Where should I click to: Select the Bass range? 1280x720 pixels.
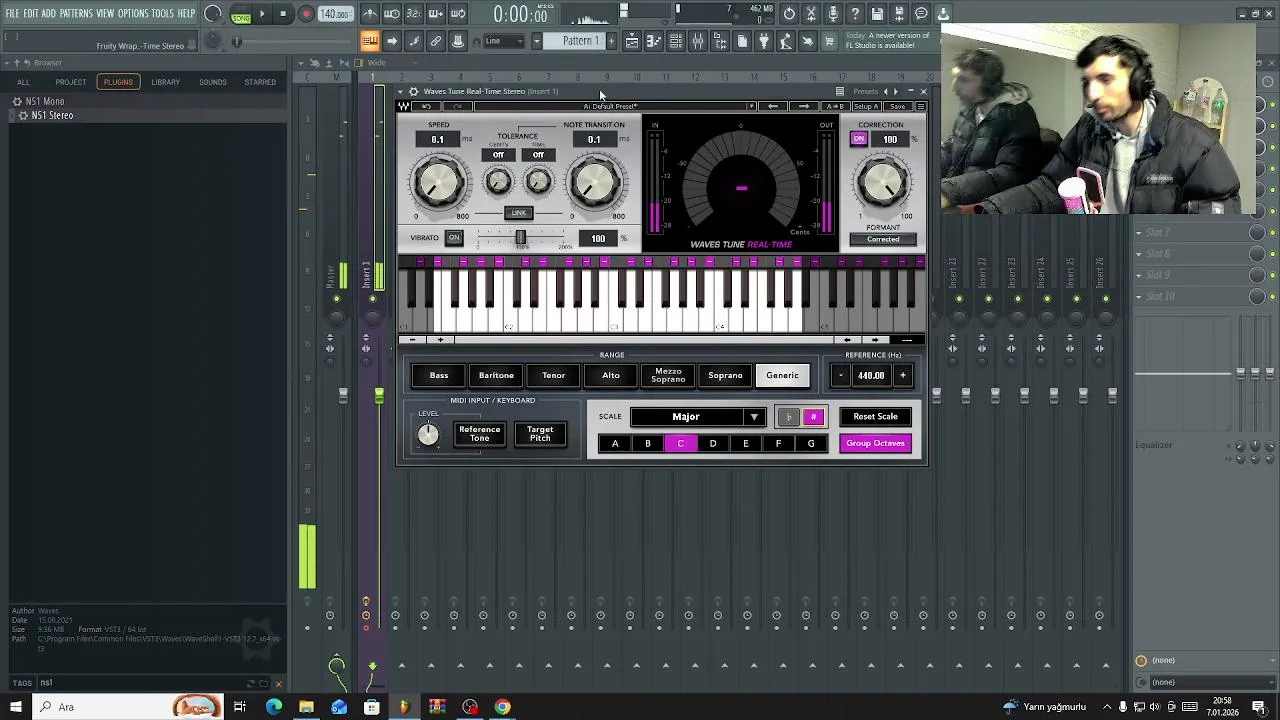point(439,376)
